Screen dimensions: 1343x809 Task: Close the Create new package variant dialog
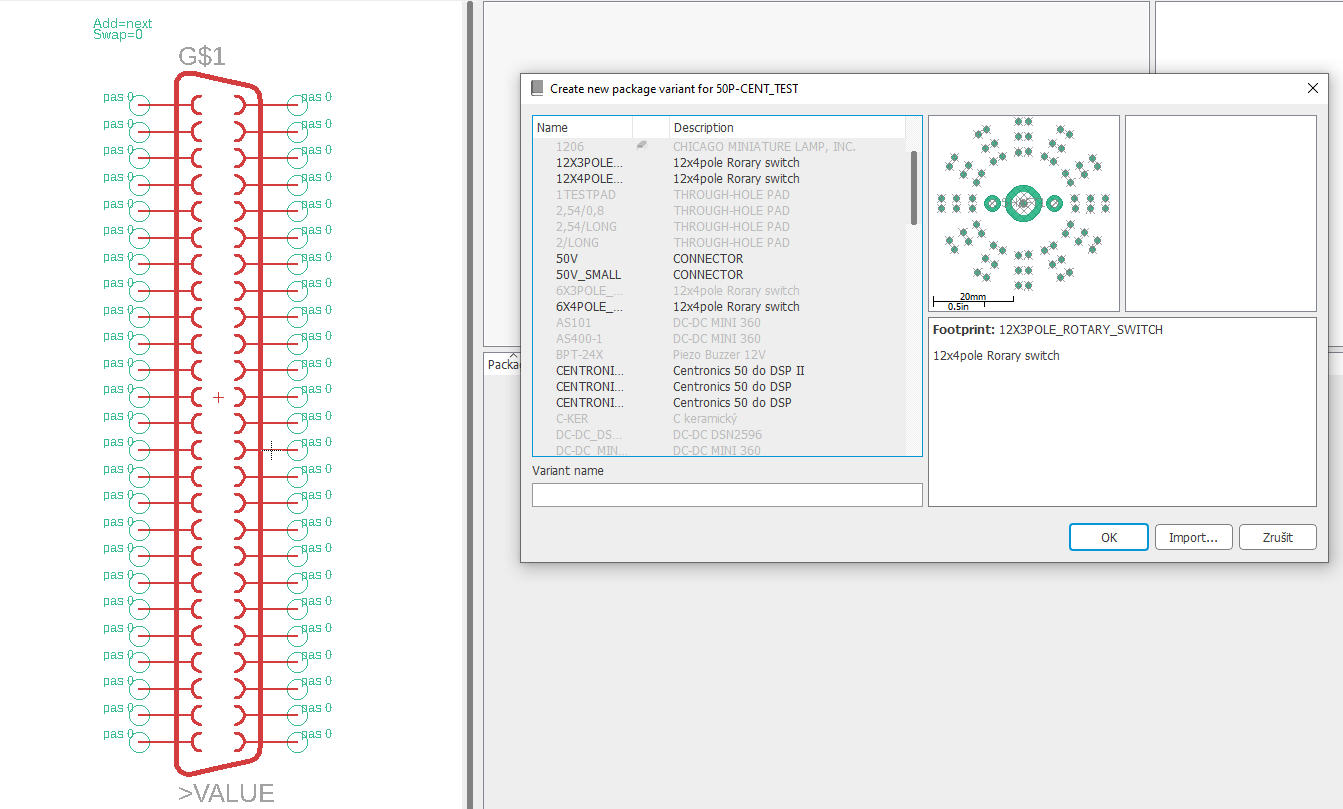coord(1313,88)
